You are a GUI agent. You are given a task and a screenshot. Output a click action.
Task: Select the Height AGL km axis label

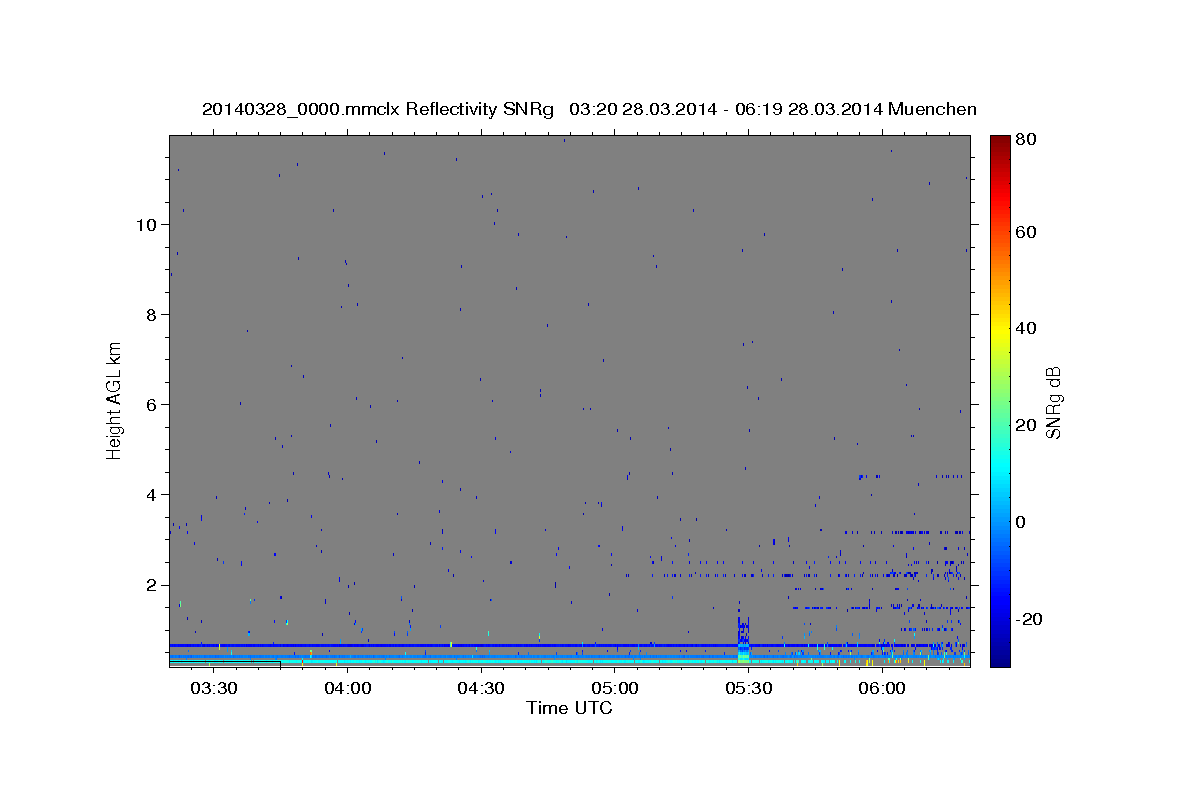click(114, 399)
